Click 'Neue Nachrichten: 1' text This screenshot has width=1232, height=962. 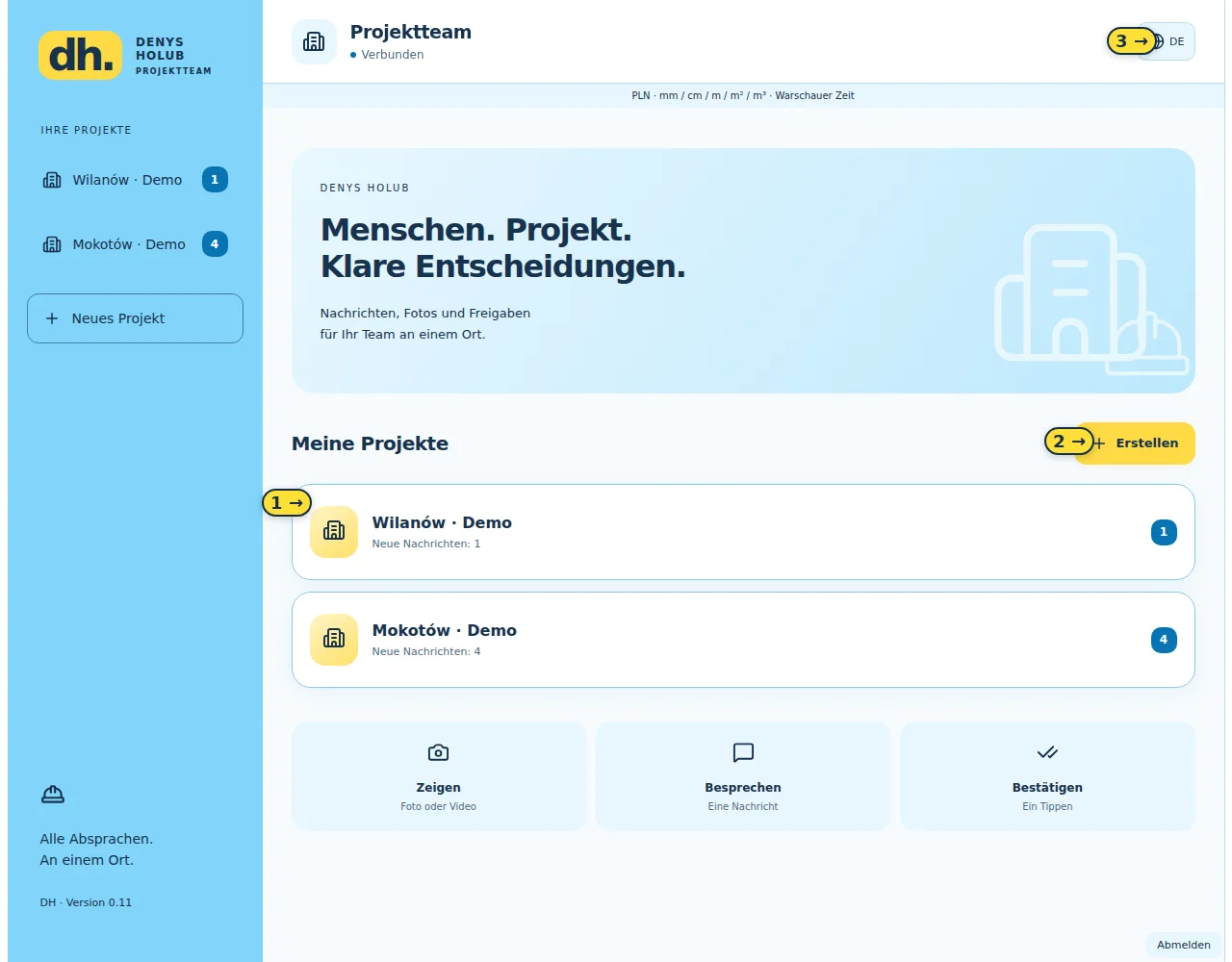pos(426,544)
